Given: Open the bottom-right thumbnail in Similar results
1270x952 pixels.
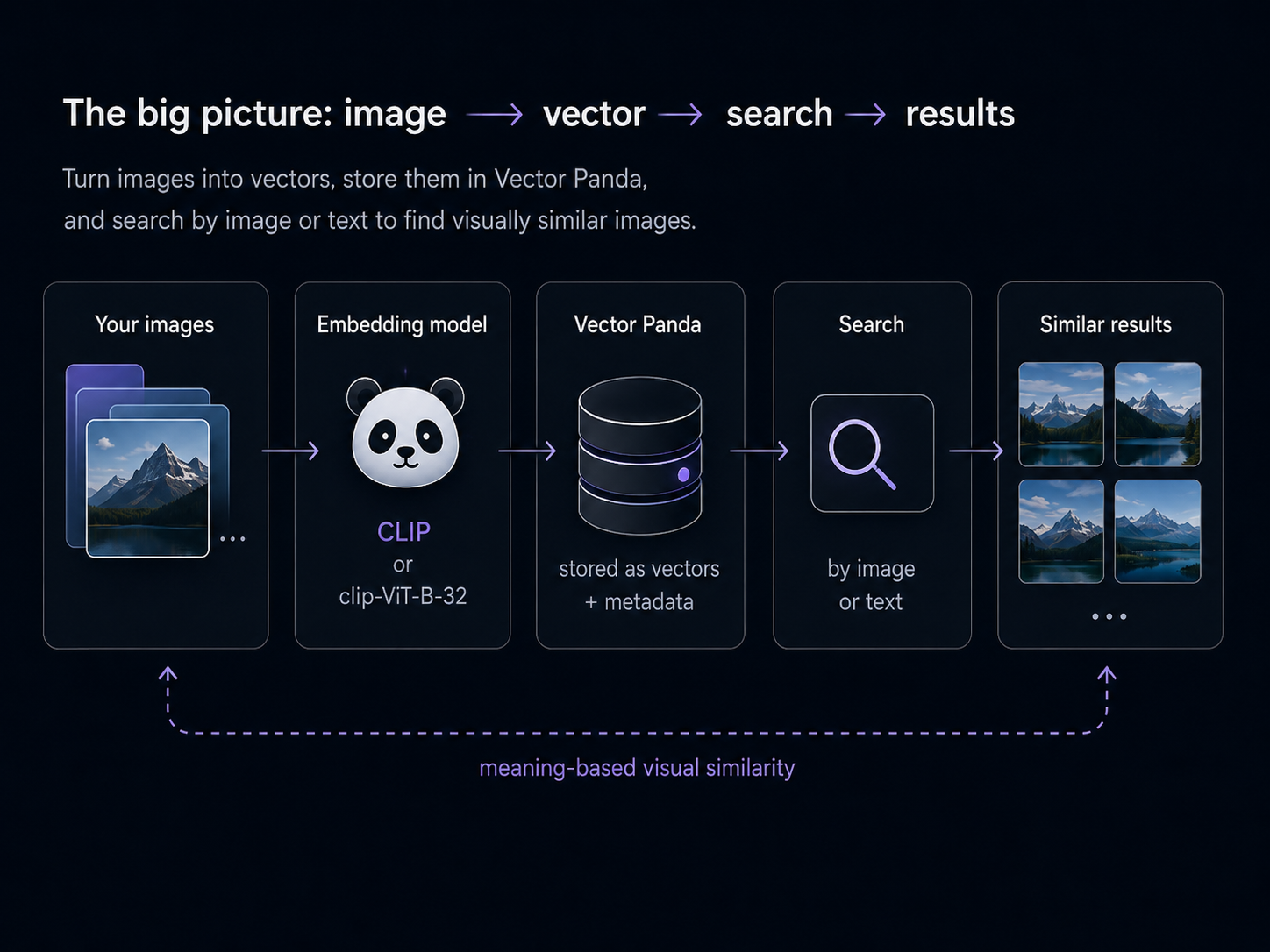Looking at the screenshot, I should coord(1158,531).
